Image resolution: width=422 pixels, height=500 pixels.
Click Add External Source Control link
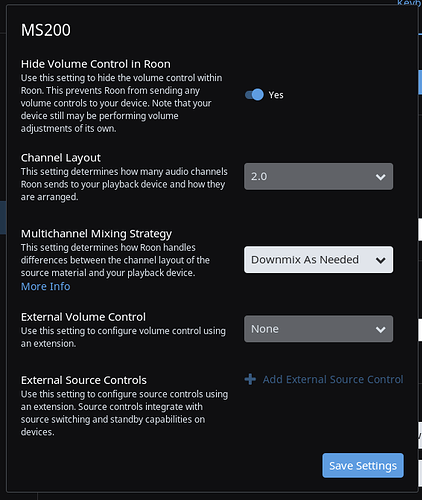[333, 379]
